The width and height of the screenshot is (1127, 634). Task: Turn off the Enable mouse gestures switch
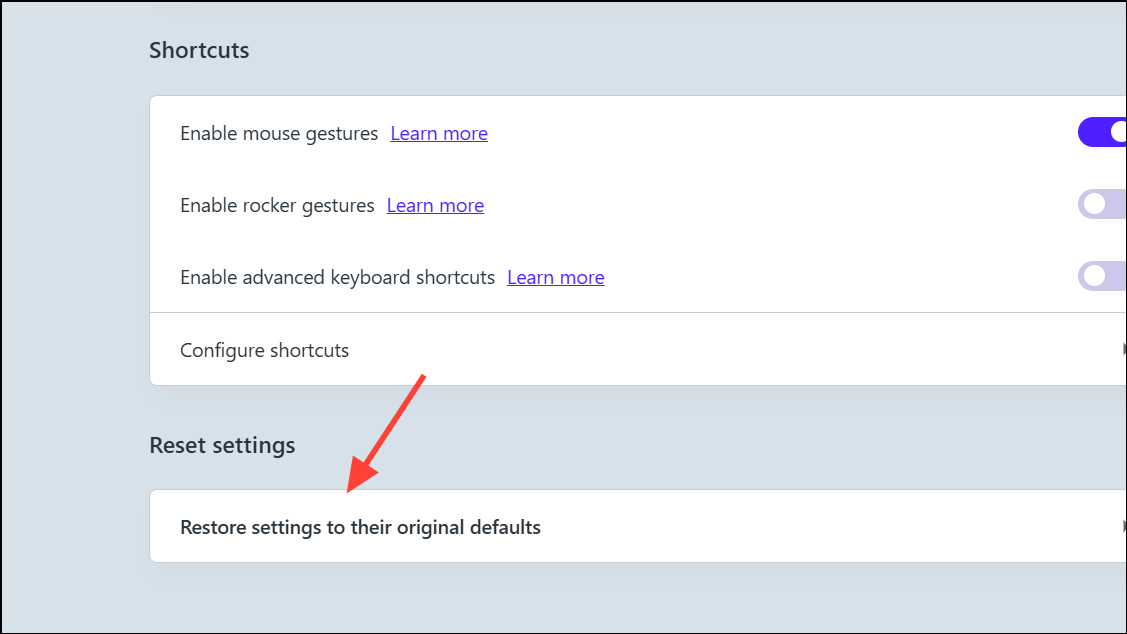[x=1103, y=132]
